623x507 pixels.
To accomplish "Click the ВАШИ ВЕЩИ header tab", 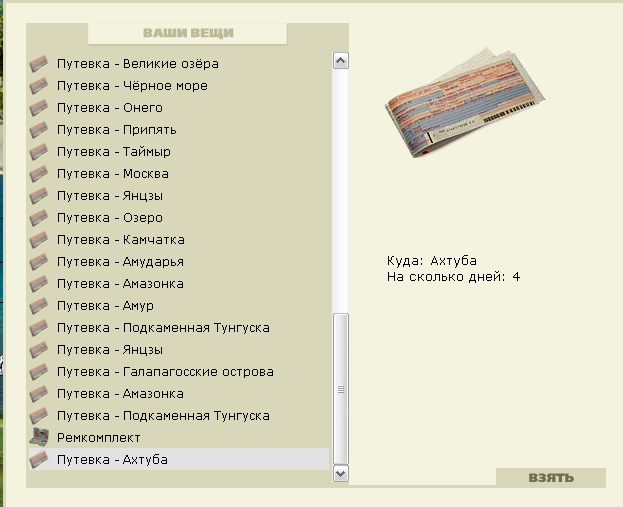I will (x=188, y=33).
